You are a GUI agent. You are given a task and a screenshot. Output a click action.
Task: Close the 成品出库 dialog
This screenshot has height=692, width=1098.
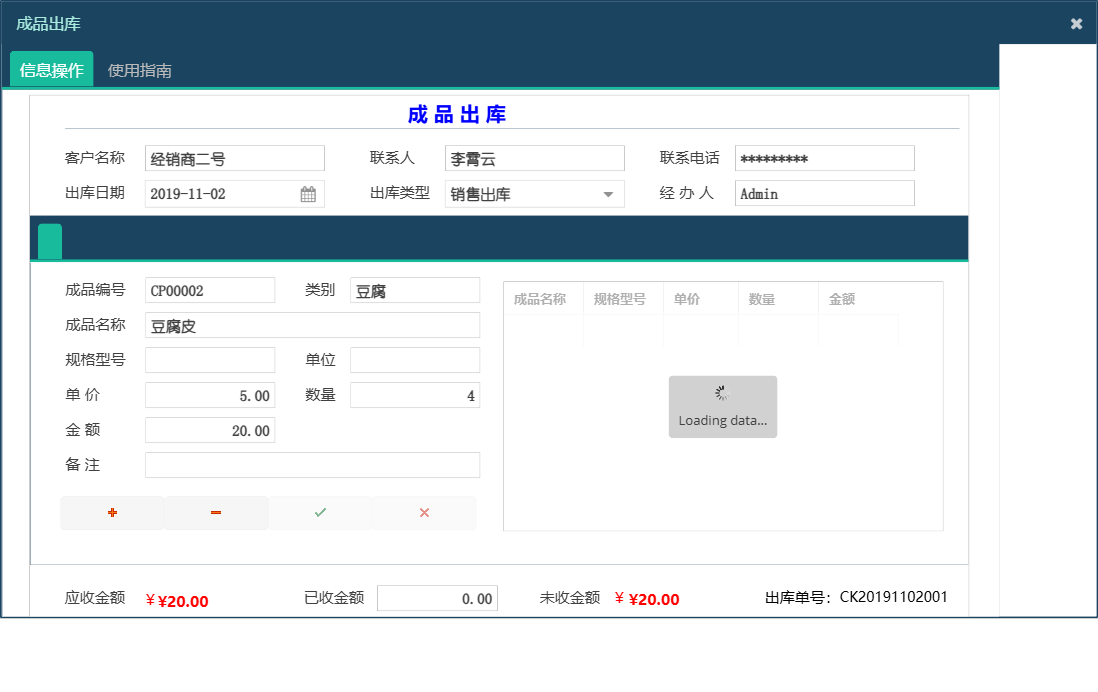[x=1076, y=23]
